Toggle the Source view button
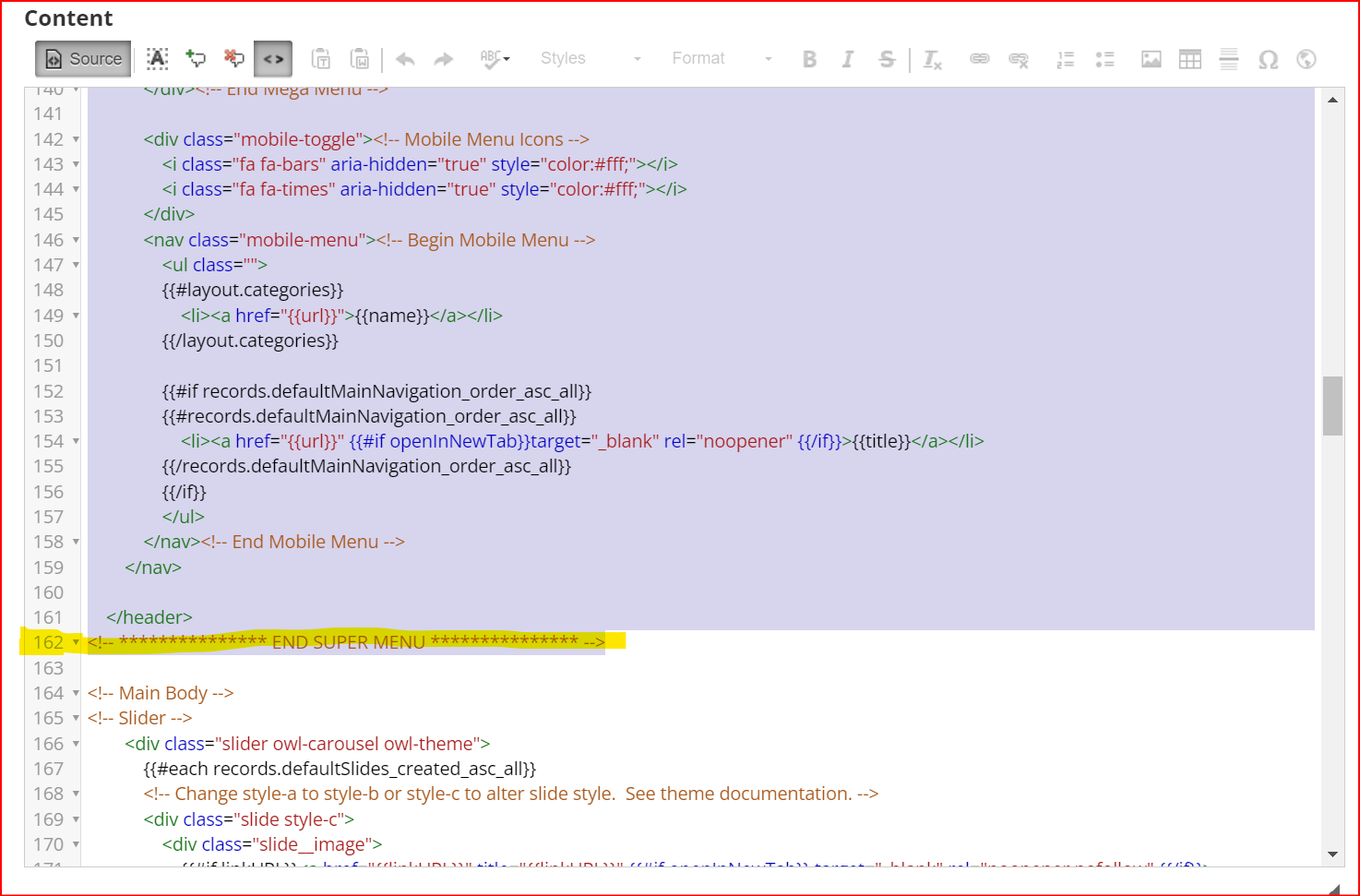The height and width of the screenshot is (896, 1360). coord(83,59)
